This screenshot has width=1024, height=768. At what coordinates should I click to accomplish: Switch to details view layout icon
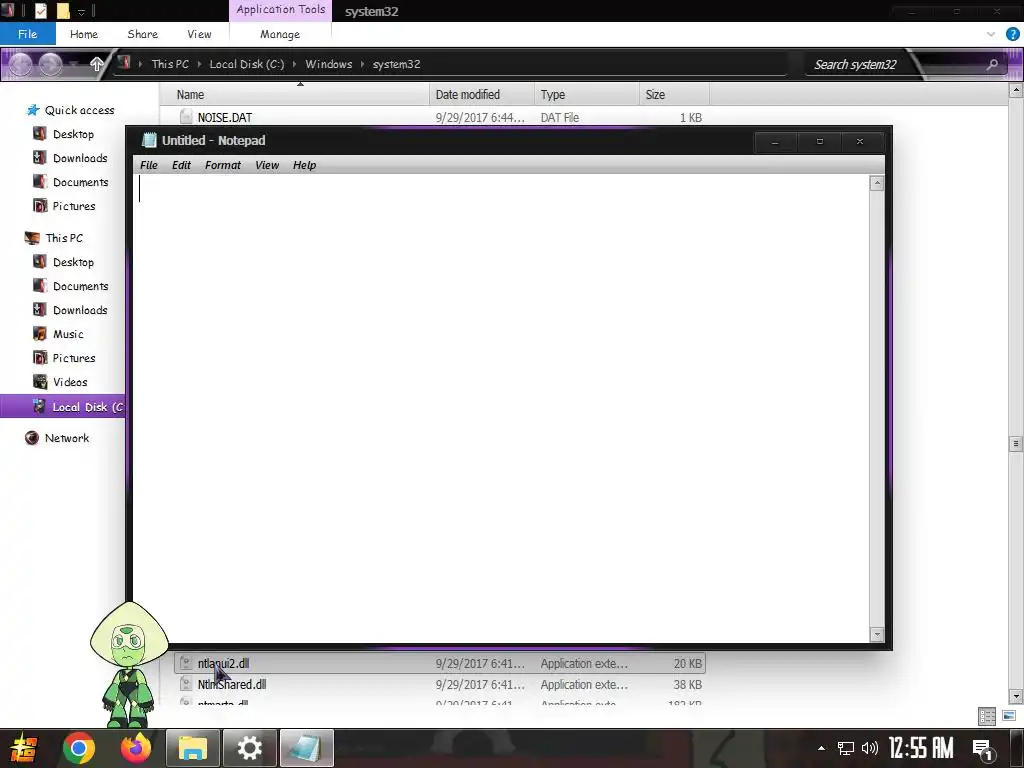(987, 716)
